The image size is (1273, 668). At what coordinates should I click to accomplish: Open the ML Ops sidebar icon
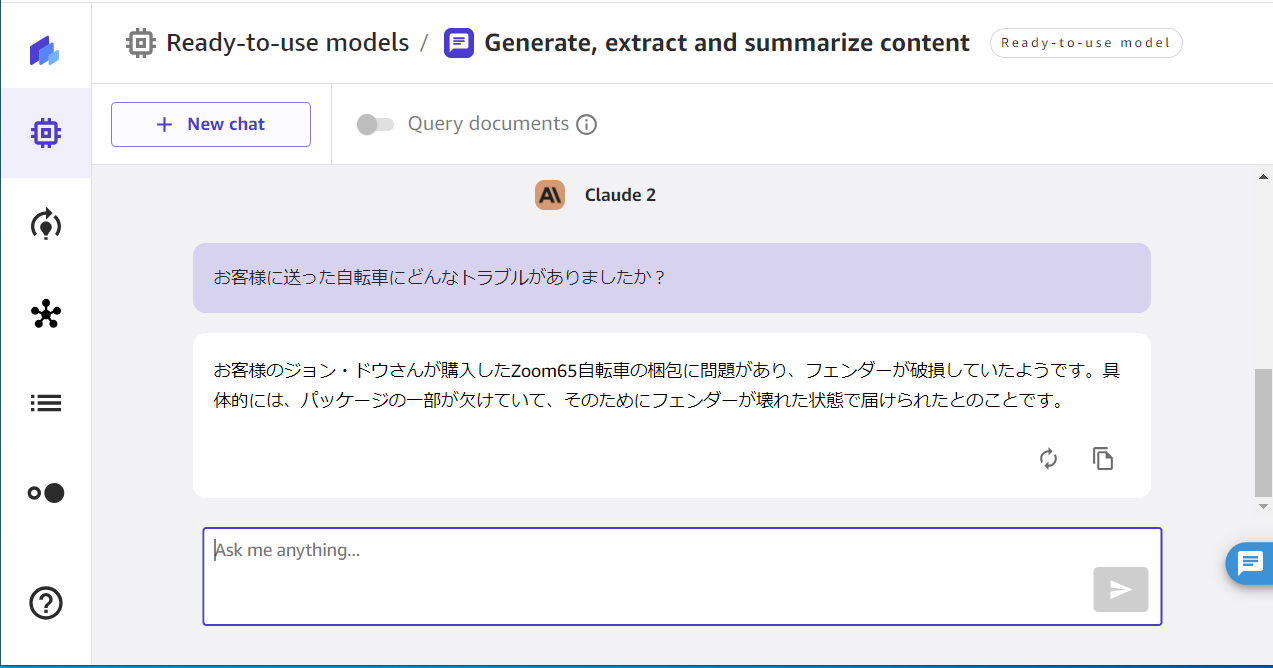[x=46, y=224]
